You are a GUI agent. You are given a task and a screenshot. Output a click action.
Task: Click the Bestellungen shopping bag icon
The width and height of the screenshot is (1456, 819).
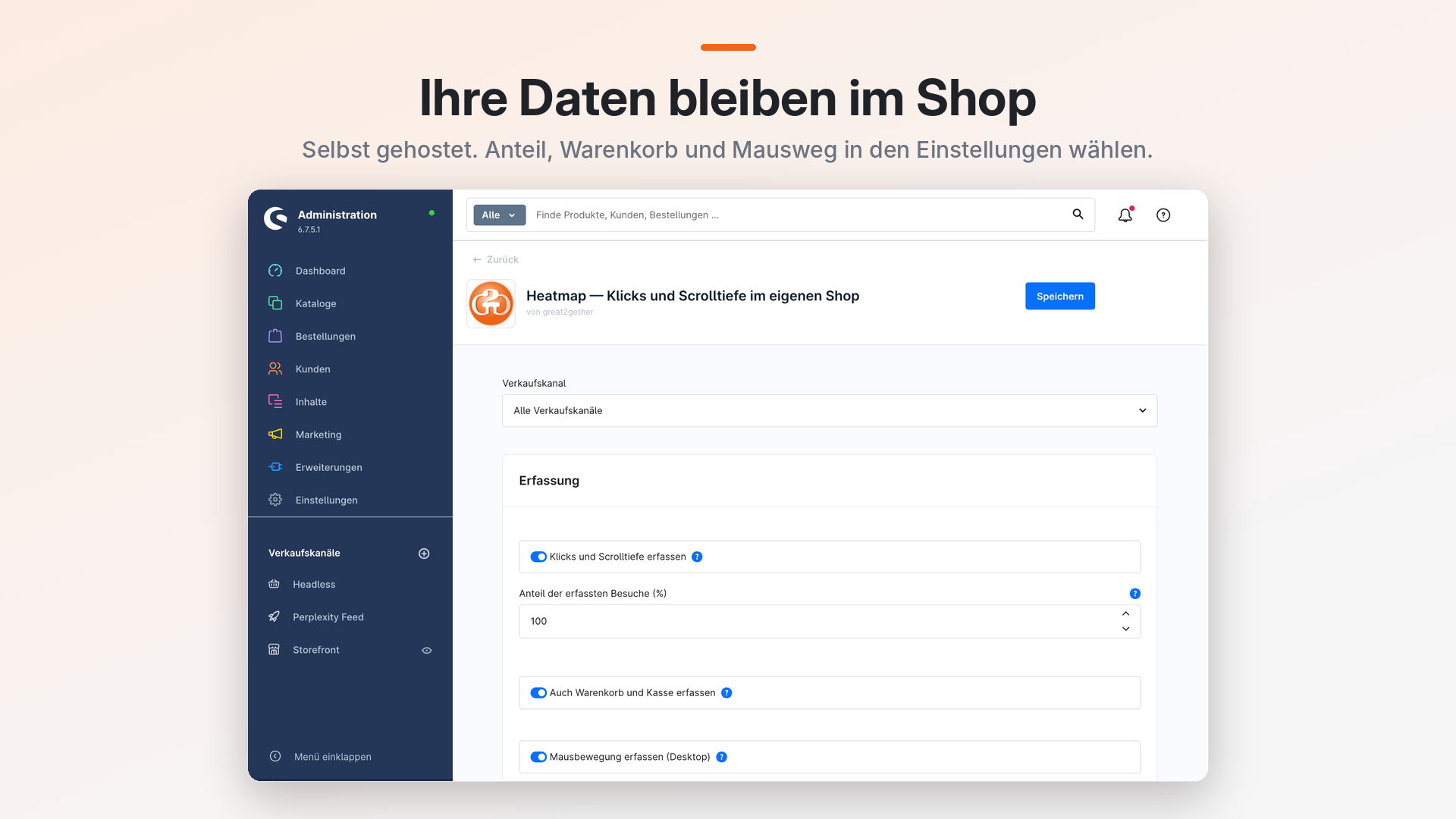tap(275, 336)
